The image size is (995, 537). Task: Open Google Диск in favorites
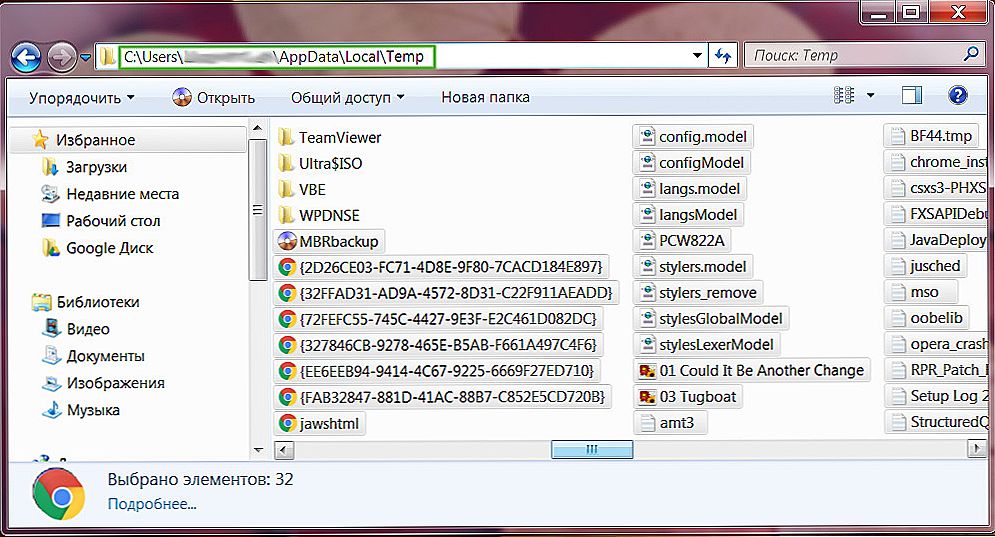pyautogui.click(x=98, y=248)
